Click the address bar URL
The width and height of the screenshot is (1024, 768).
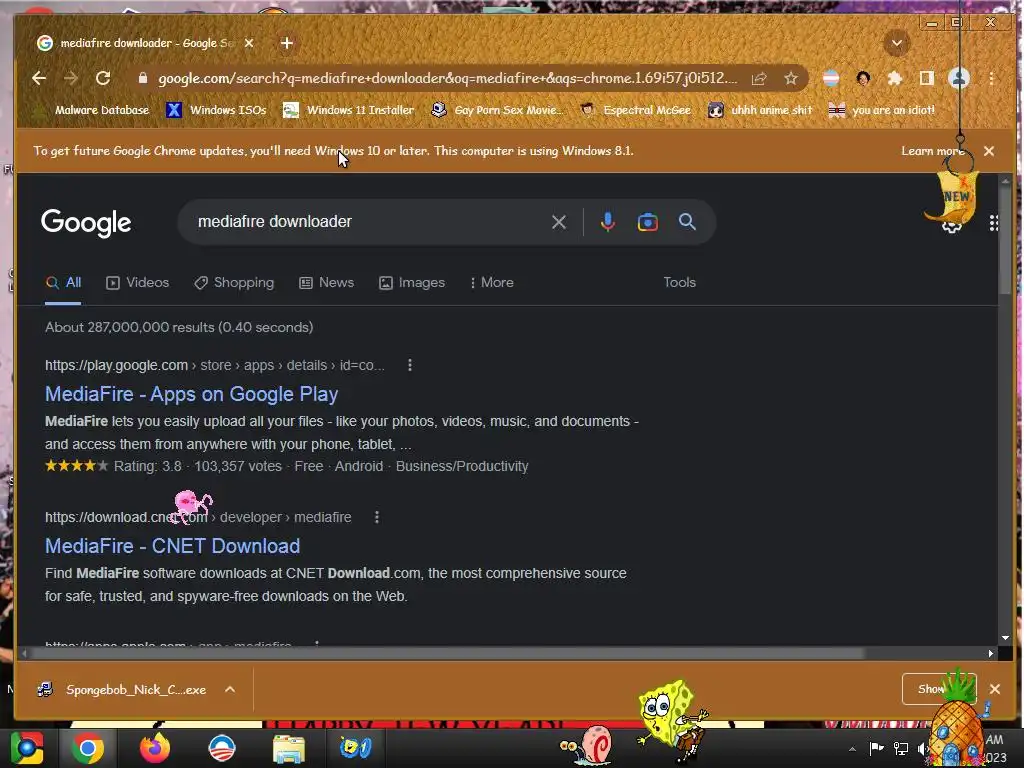pyautogui.click(x=448, y=79)
